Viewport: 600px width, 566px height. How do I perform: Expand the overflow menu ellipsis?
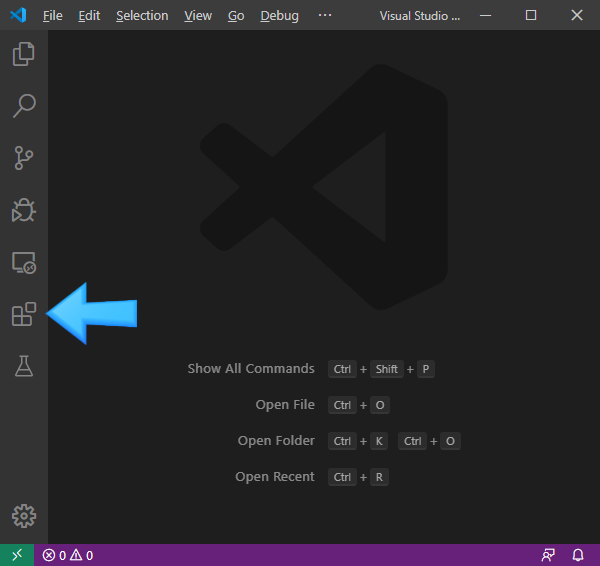click(x=325, y=15)
